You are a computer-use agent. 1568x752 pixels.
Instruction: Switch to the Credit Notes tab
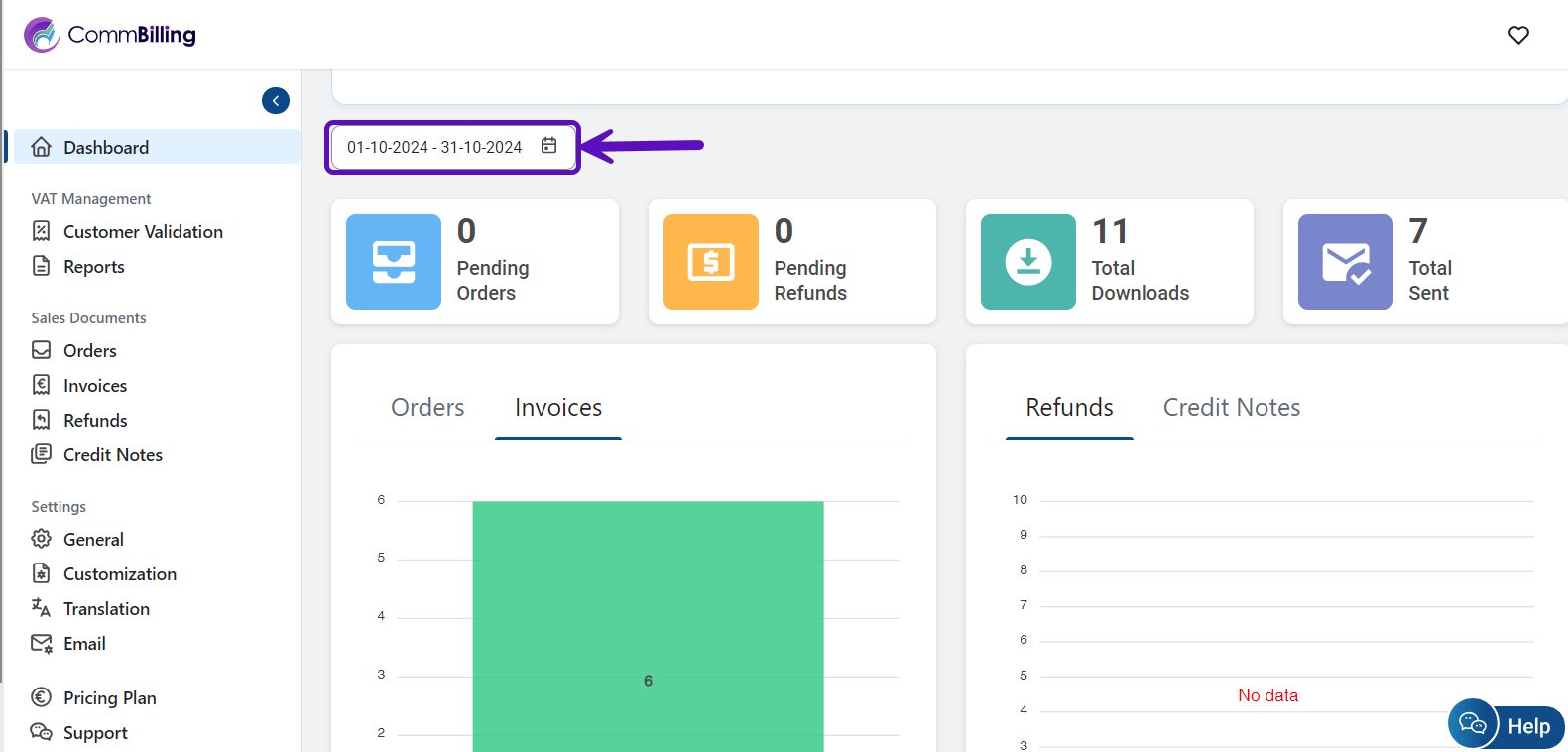click(1231, 408)
